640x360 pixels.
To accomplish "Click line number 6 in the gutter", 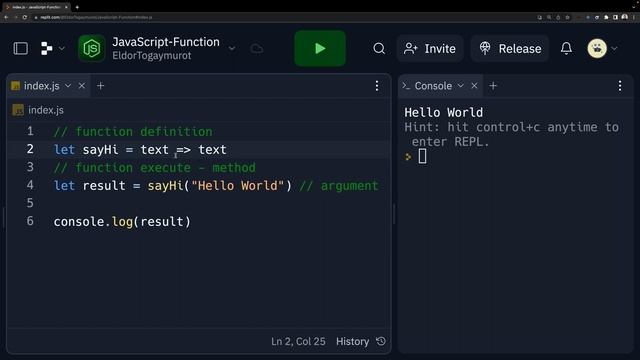I will tap(30, 221).
